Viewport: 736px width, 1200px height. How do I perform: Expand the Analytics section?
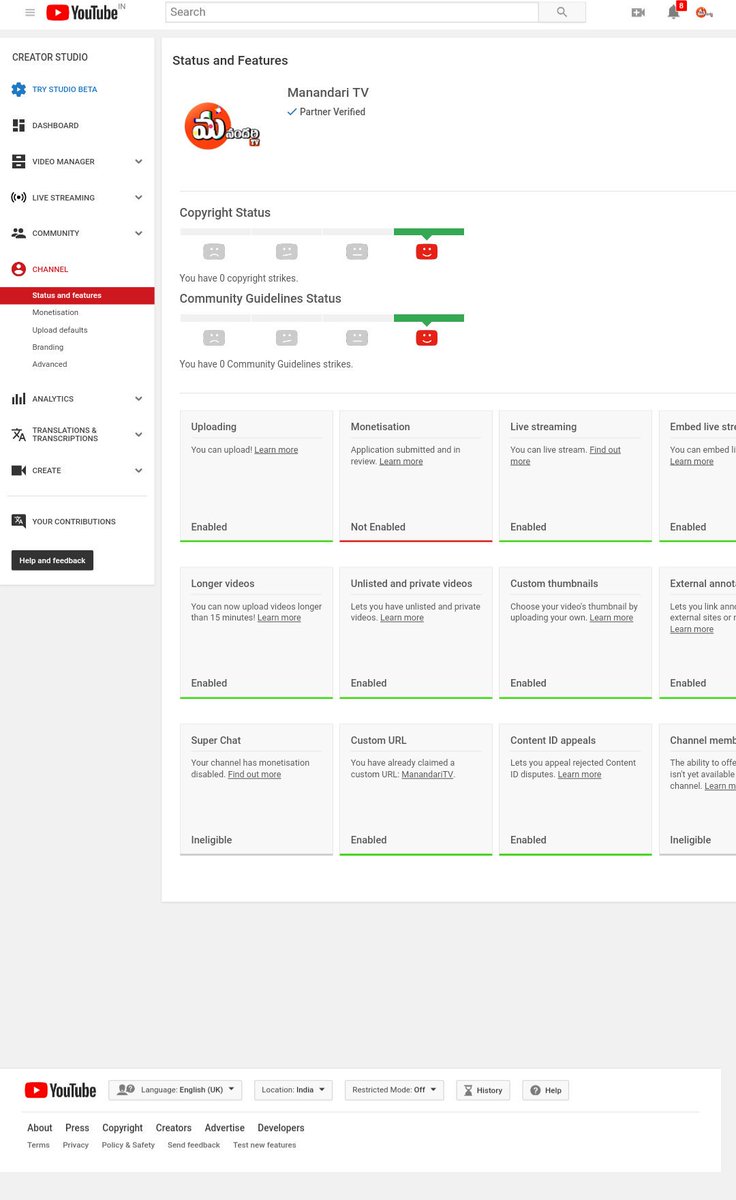coord(139,398)
